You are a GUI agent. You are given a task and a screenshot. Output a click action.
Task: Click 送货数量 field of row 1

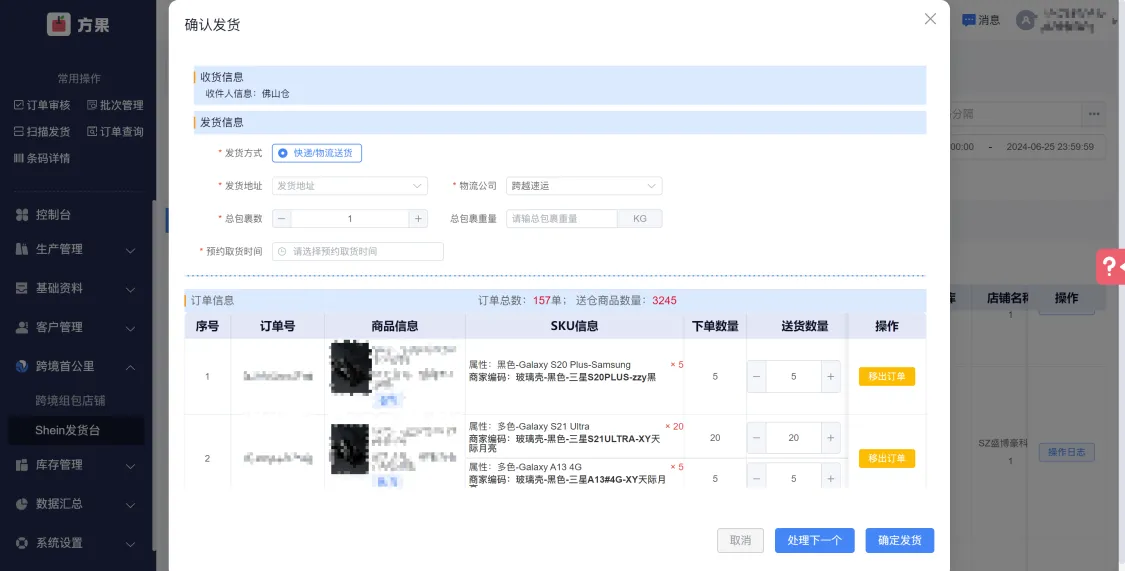pyautogui.click(x=794, y=377)
